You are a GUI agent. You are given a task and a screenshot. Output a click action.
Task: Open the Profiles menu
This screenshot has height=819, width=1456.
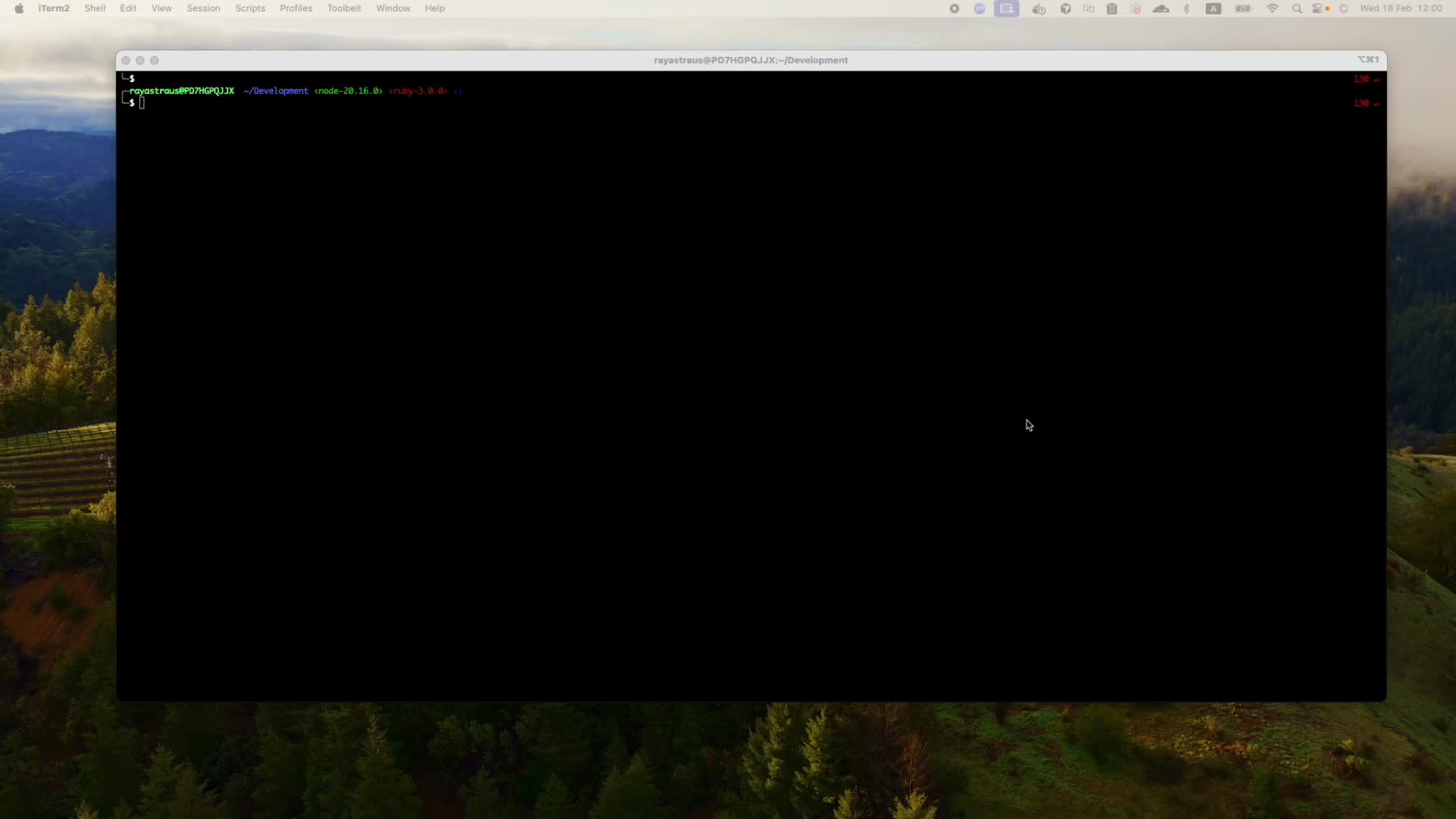pyautogui.click(x=296, y=8)
